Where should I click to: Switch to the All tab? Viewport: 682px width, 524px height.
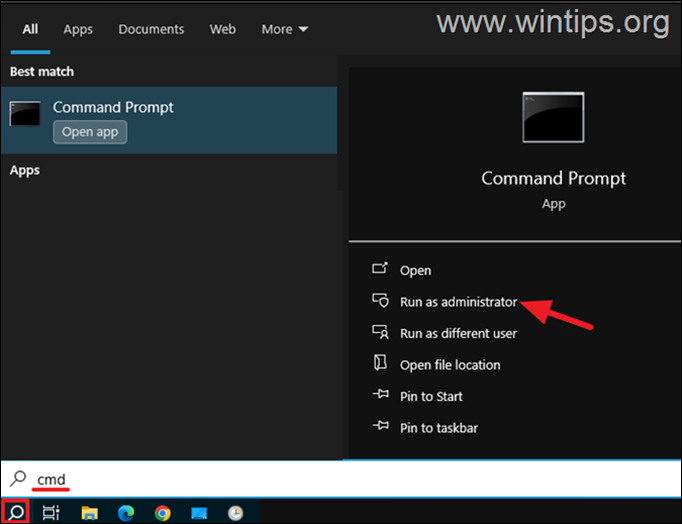pyautogui.click(x=30, y=29)
